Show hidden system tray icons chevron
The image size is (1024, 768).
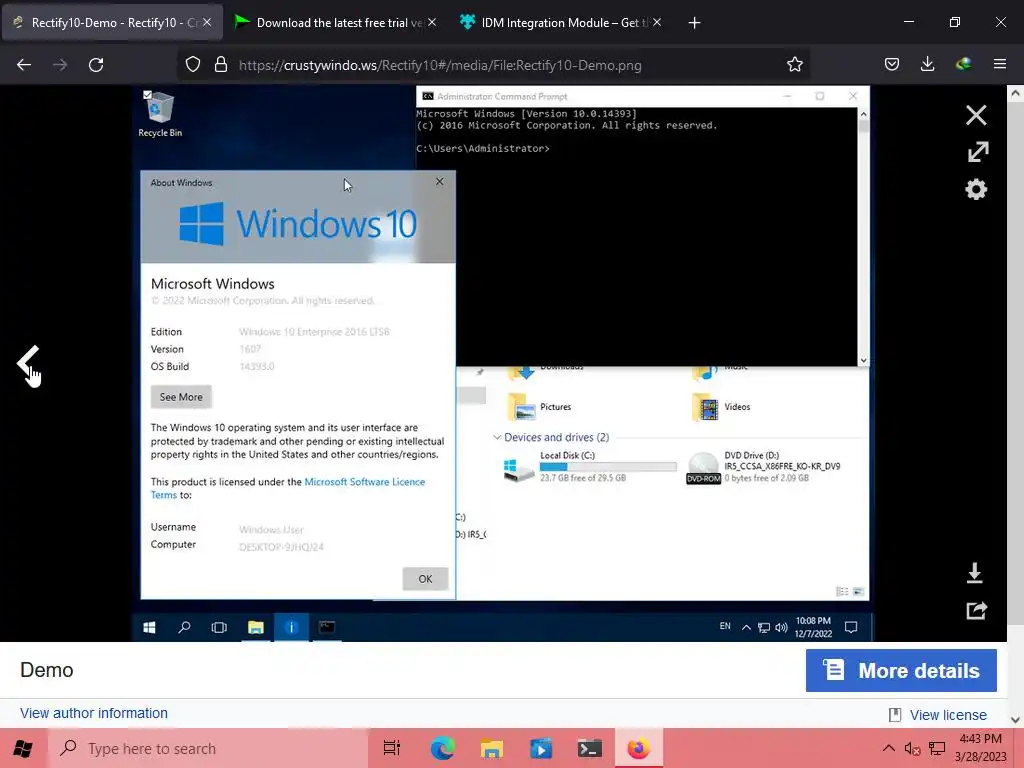[888, 748]
